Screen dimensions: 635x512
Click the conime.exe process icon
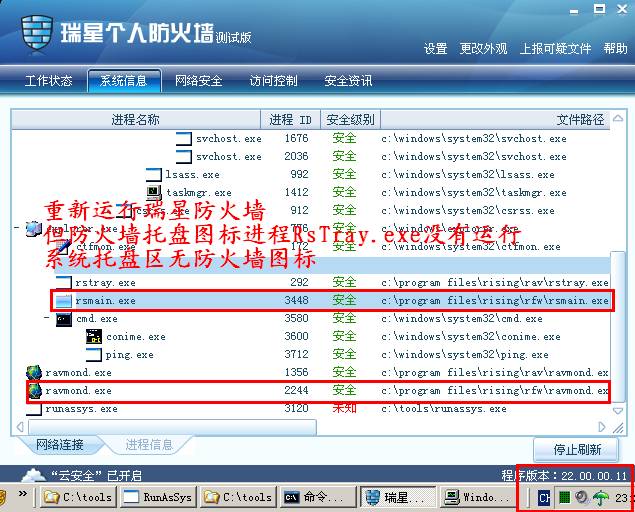tap(94, 337)
